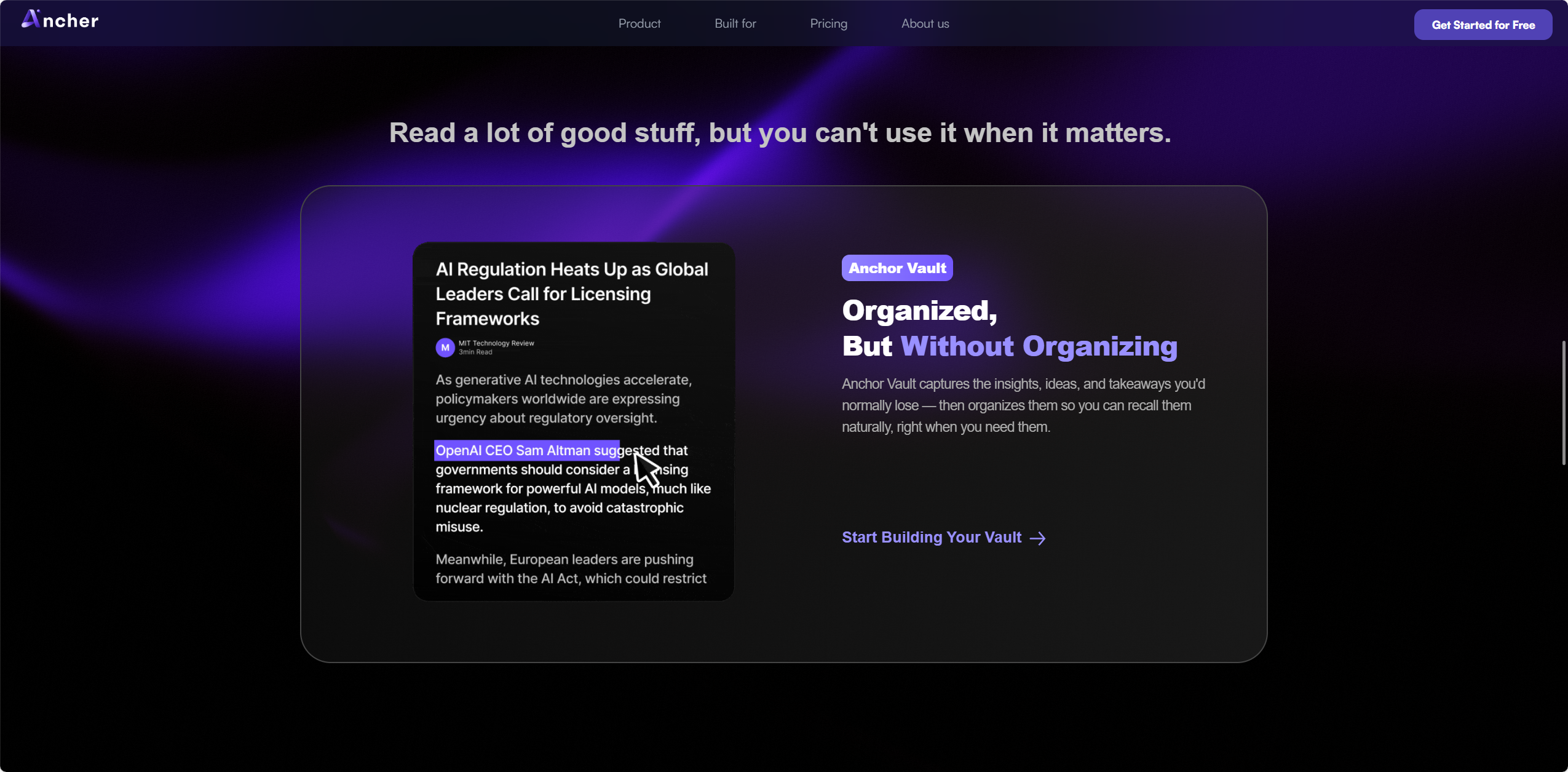The width and height of the screenshot is (1568, 772).
Task: Click the paragraph starting As generative AI technologies
Action: click(564, 399)
